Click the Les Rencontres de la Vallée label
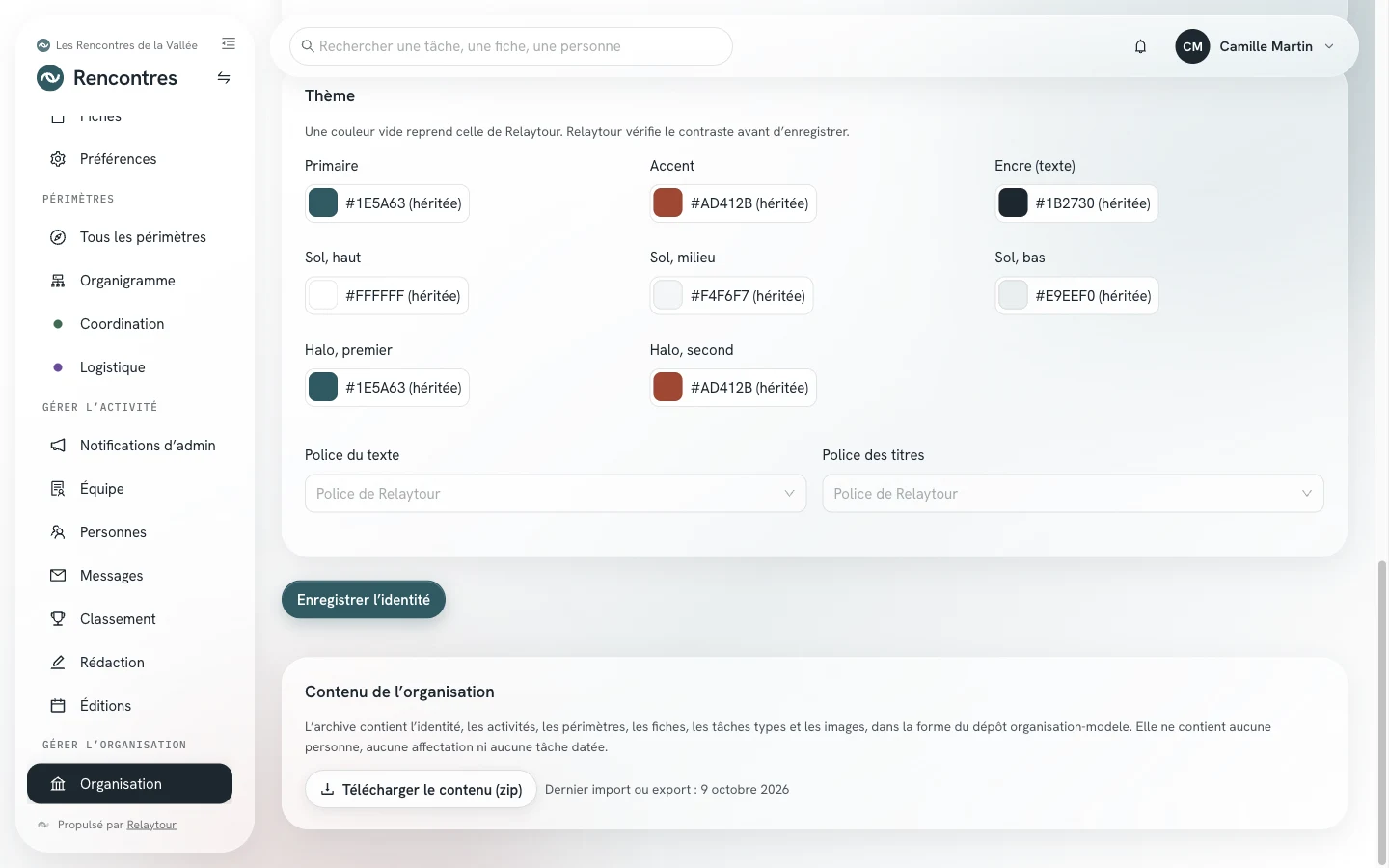This screenshot has width=1389, height=868. [x=126, y=45]
